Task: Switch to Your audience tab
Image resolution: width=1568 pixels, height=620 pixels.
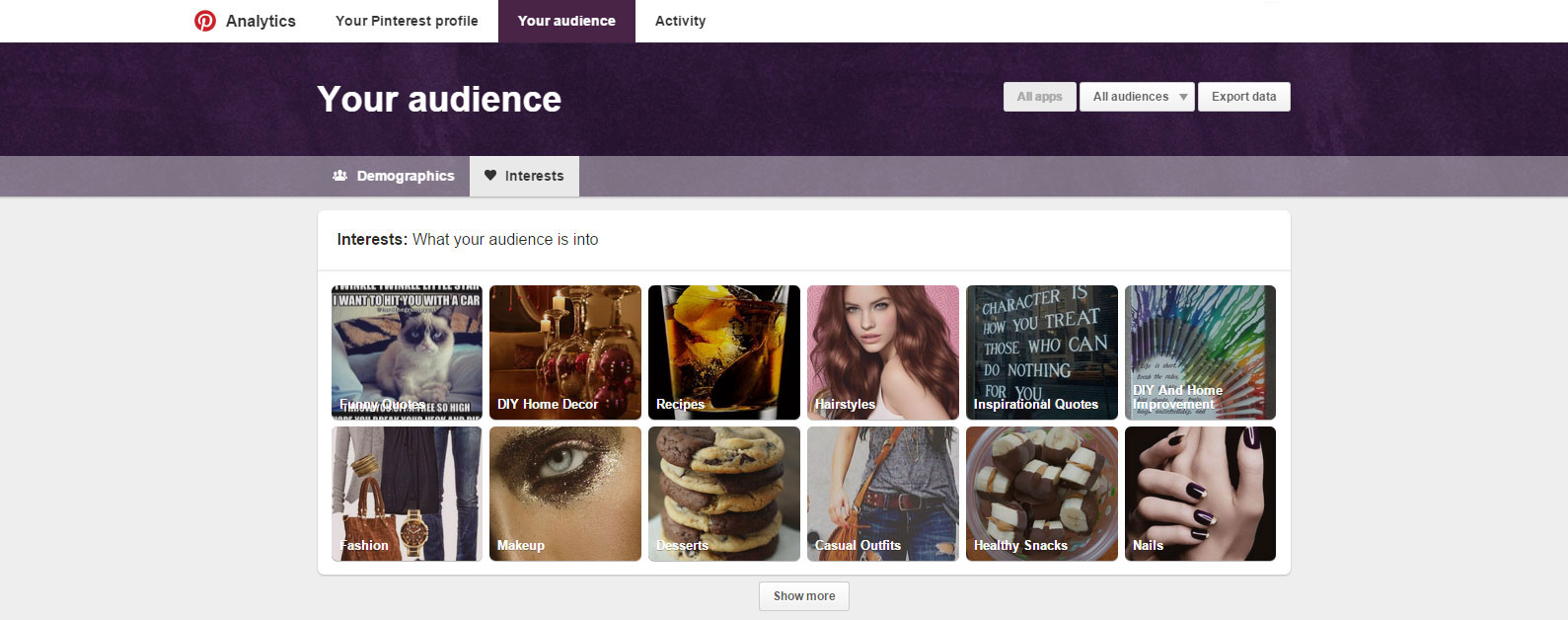Action: coord(566,21)
